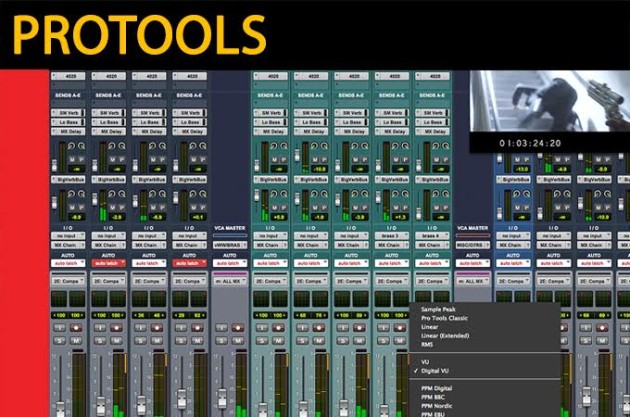Mute the channel panned 36 and 48
The width and height of the screenshot is (630, 417).
157,341
